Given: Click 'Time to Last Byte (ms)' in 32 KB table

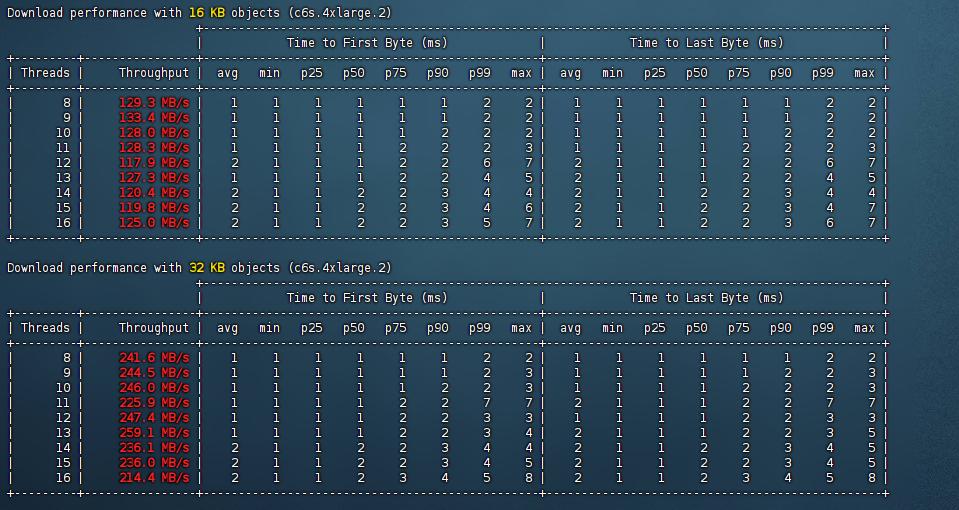Looking at the screenshot, I should [x=706, y=298].
